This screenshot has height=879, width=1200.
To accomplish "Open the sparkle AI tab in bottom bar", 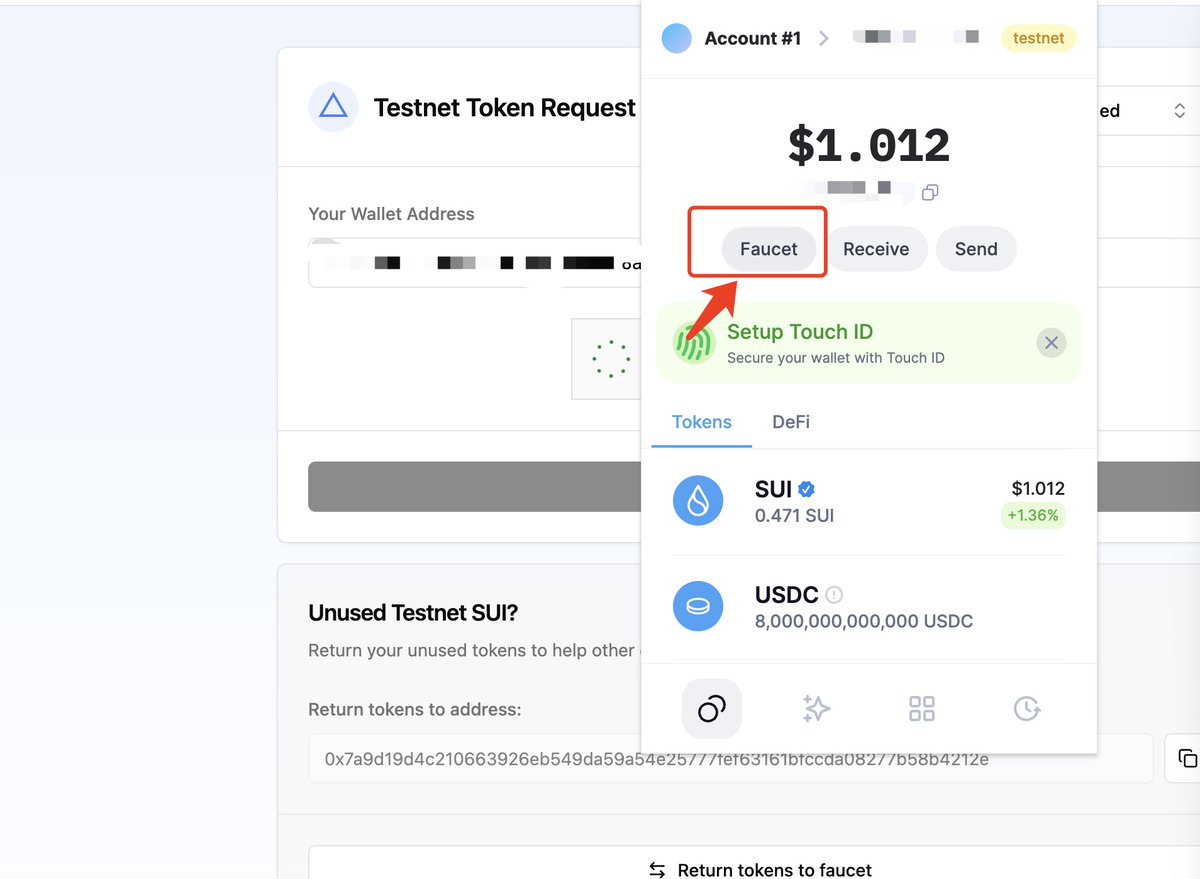I will pyautogui.click(x=817, y=709).
